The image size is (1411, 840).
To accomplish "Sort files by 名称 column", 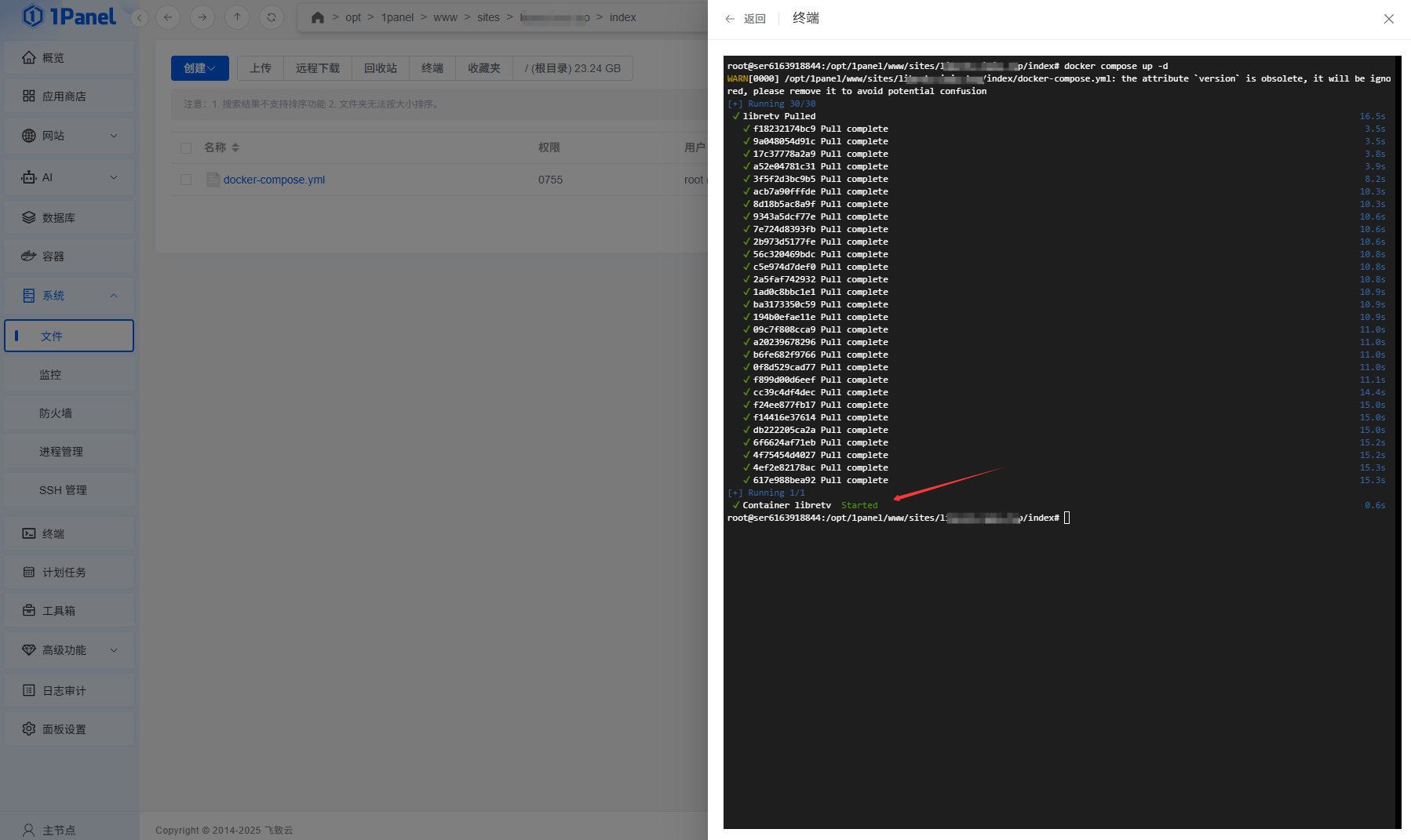I will (x=221, y=147).
